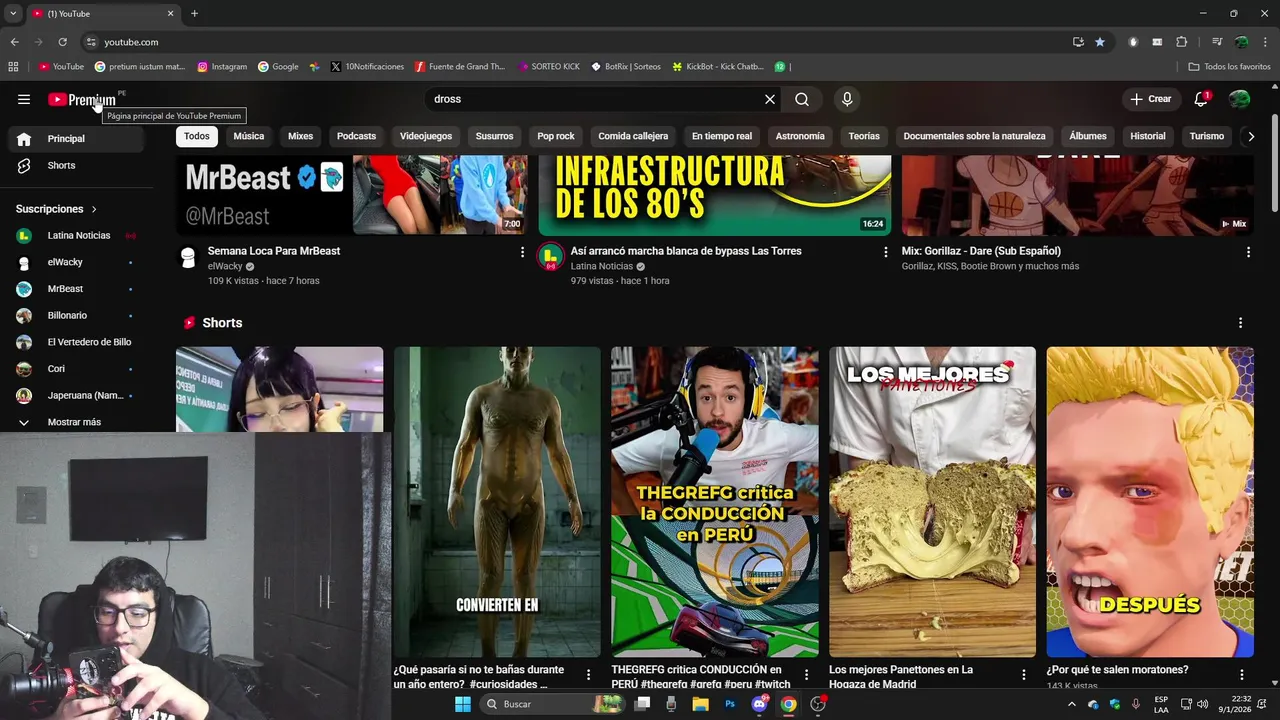This screenshot has width=1280, height=720.
Task: Reload the page in Chrome
Action: coord(62,42)
